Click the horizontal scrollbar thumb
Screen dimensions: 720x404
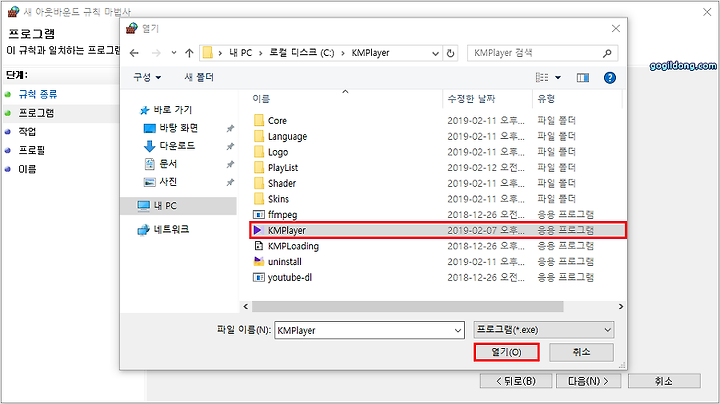(408, 306)
